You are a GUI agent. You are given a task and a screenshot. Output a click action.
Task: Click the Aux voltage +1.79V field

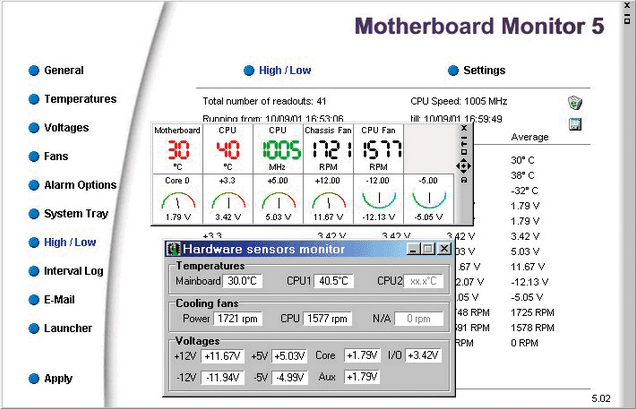362,377
